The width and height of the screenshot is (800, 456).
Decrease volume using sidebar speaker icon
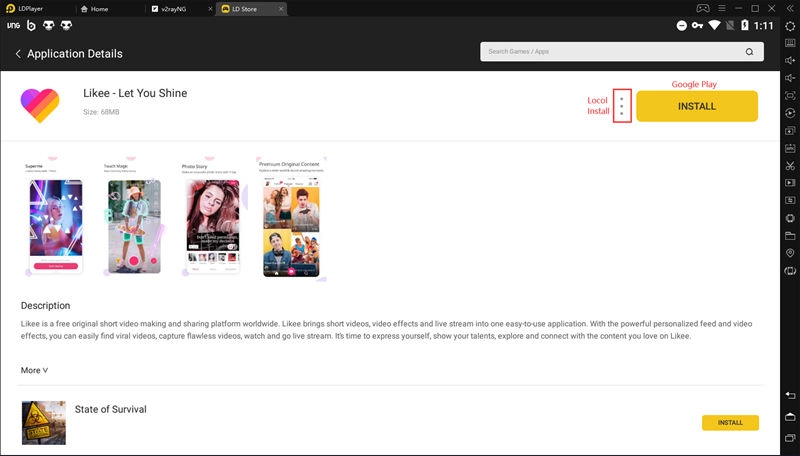790,78
